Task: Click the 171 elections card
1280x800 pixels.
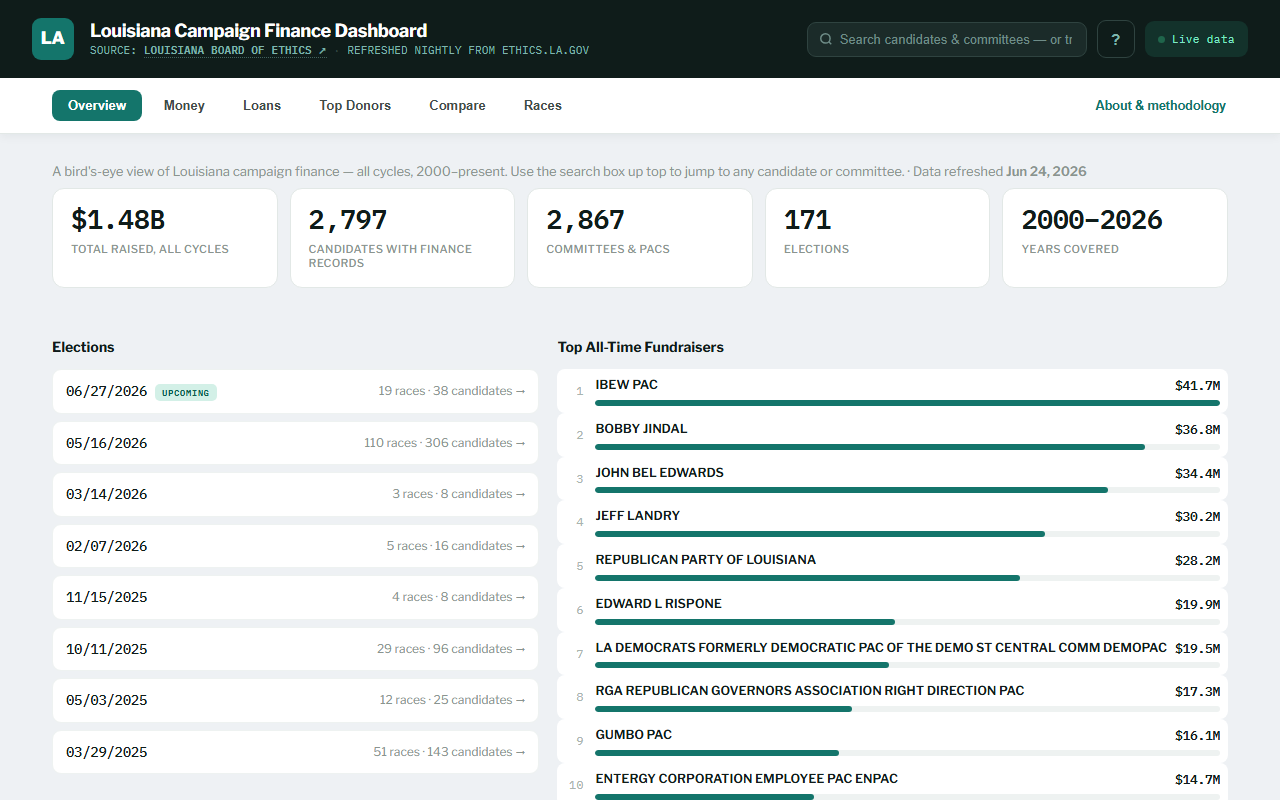Action: pyautogui.click(x=877, y=238)
